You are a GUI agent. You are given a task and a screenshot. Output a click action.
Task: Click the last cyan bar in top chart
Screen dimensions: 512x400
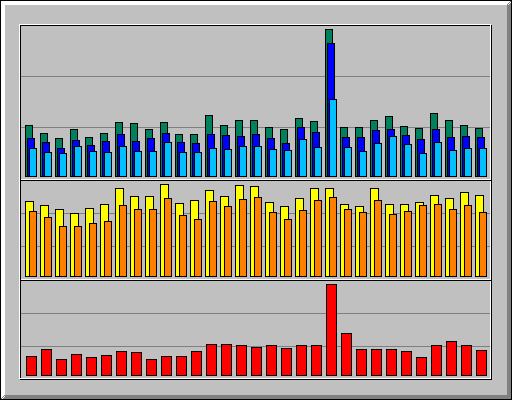pyautogui.click(x=483, y=162)
